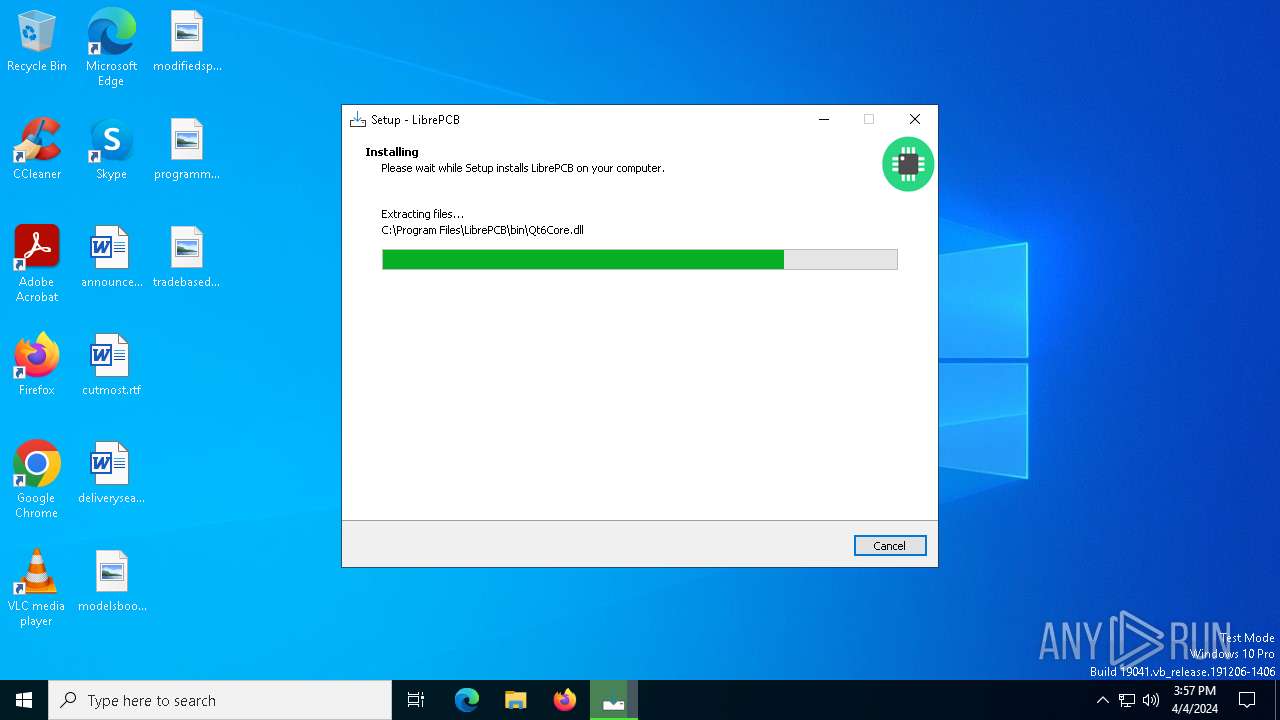Open the volume control tray icon
Viewport: 1280px width, 720px height.
click(x=1151, y=700)
